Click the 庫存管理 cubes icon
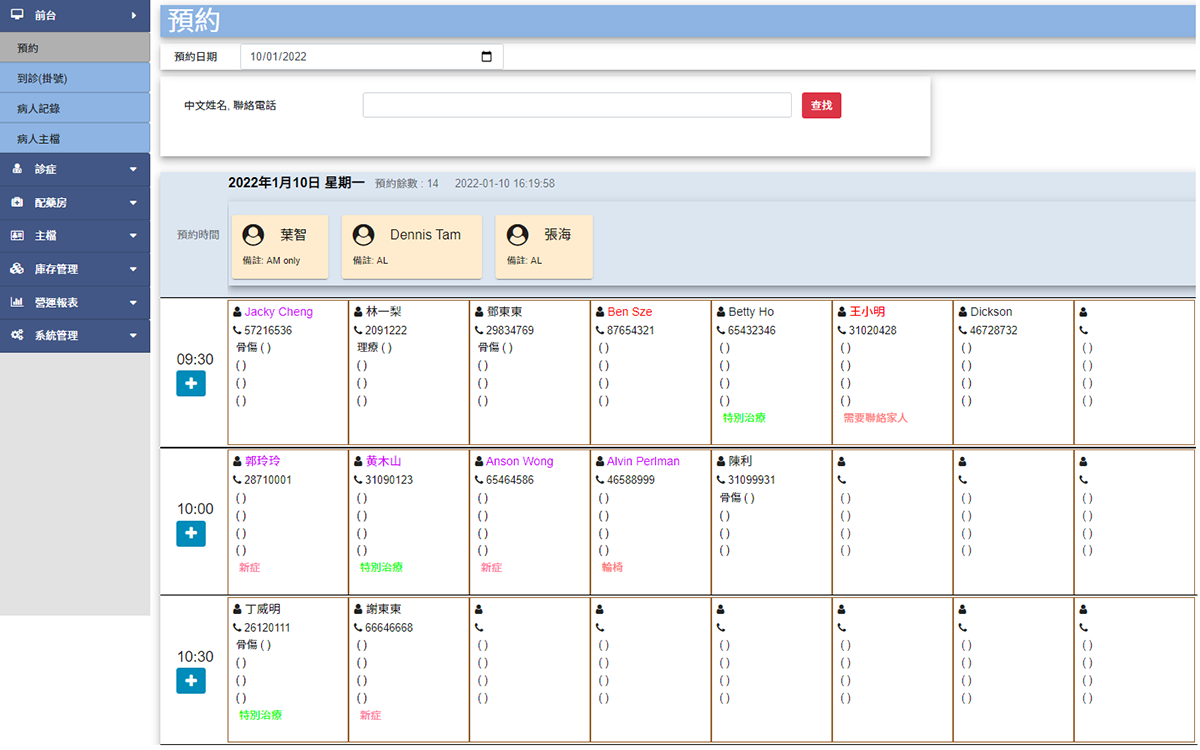This screenshot has width=1200, height=750. (x=17, y=269)
